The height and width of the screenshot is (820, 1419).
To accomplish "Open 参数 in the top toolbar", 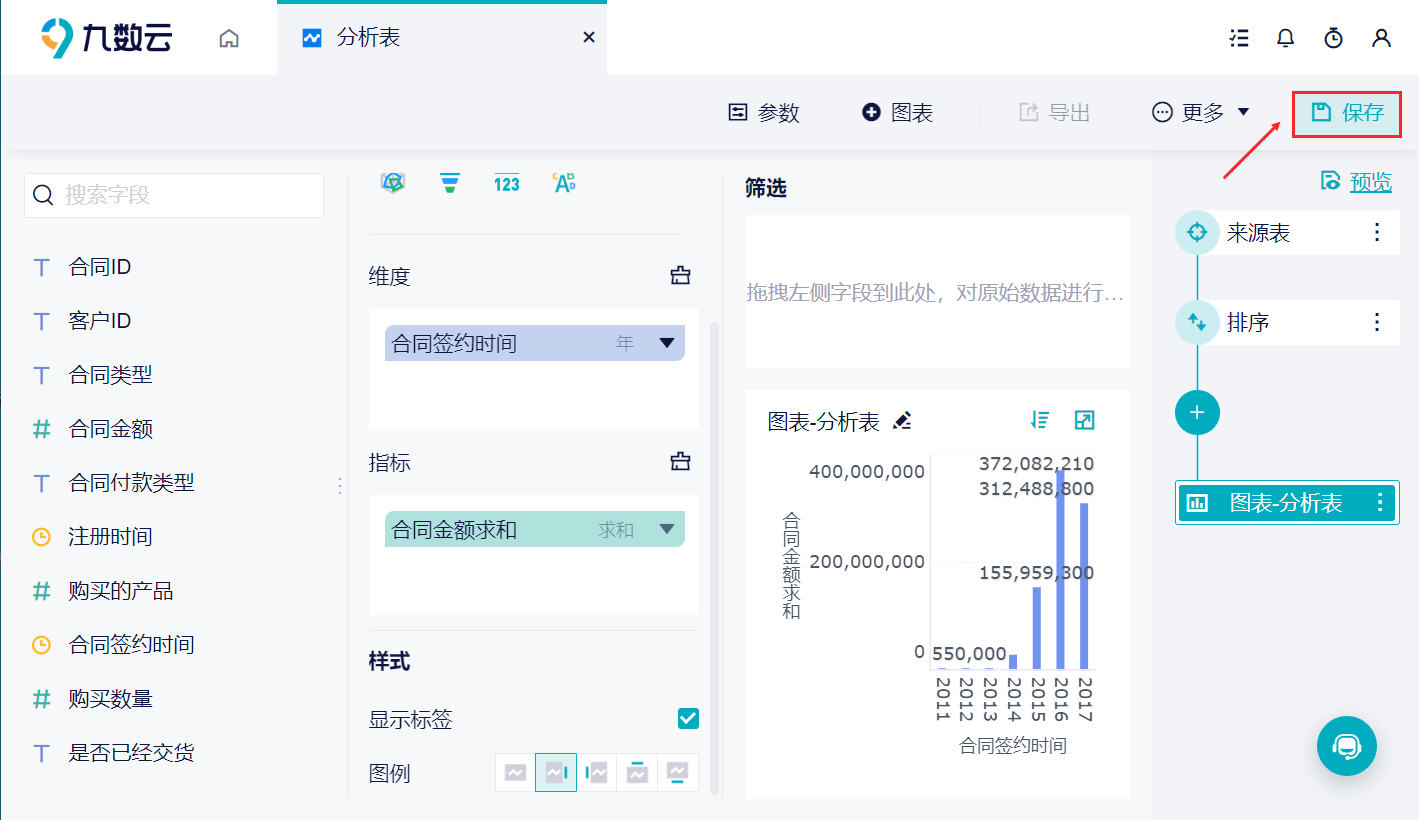I will coord(763,113).
